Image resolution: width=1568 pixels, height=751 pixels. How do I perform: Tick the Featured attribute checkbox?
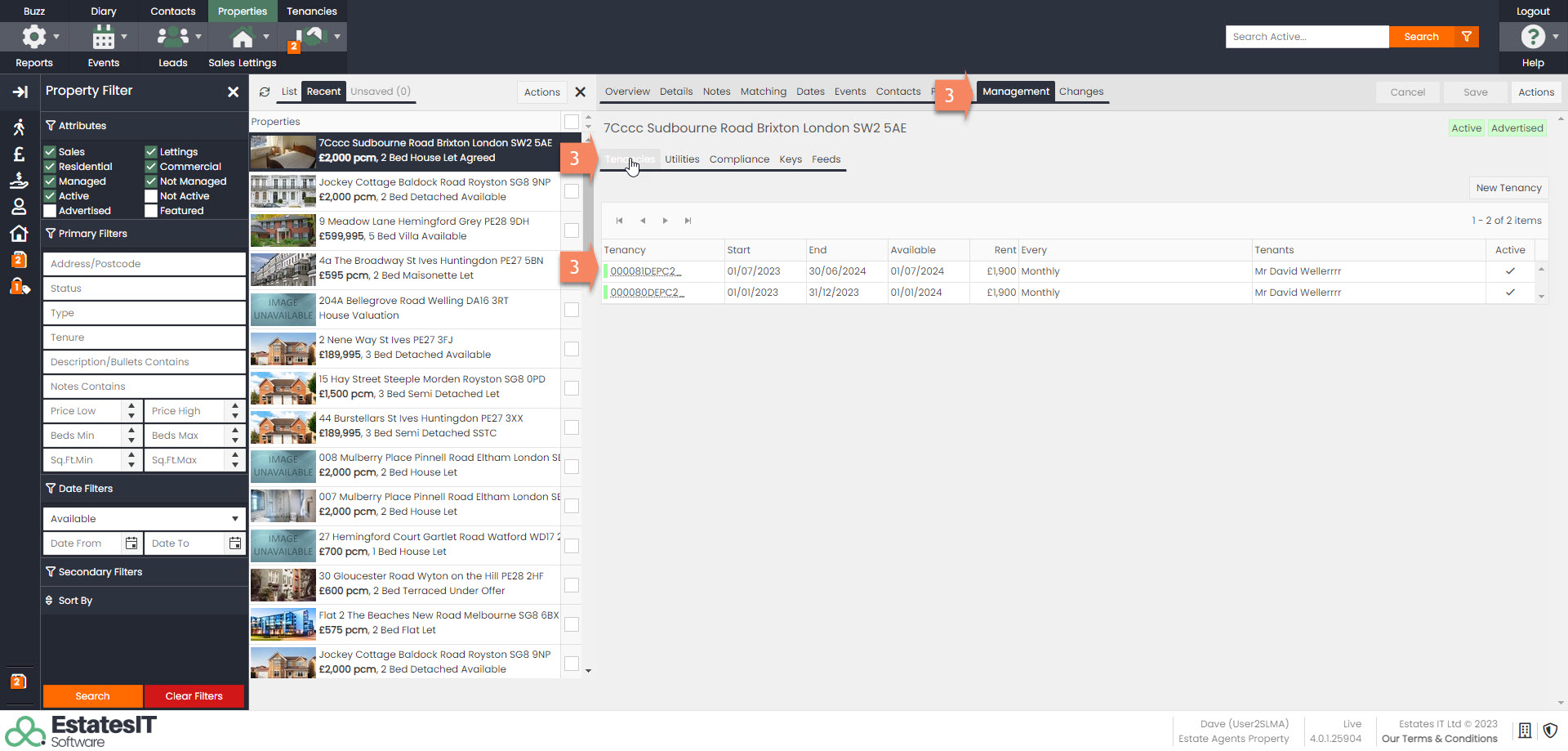click(x=151, y=211)
